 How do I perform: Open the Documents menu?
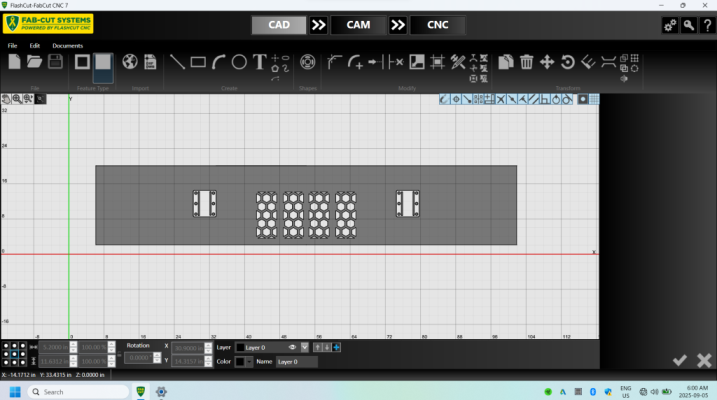click(x=68, y=46)
